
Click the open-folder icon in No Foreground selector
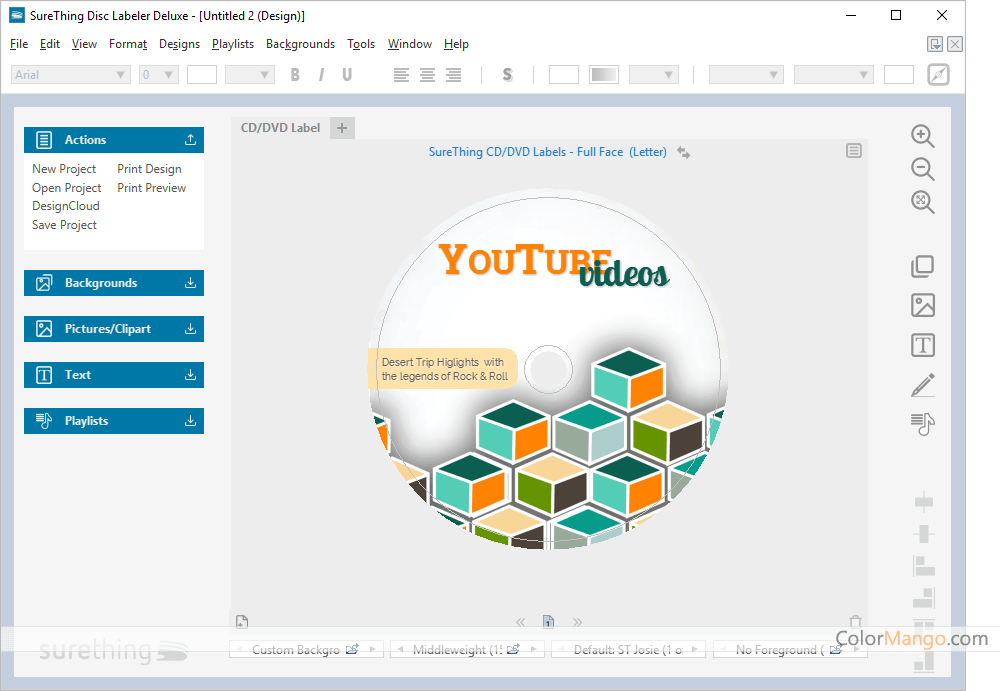(x=836, y=650)
